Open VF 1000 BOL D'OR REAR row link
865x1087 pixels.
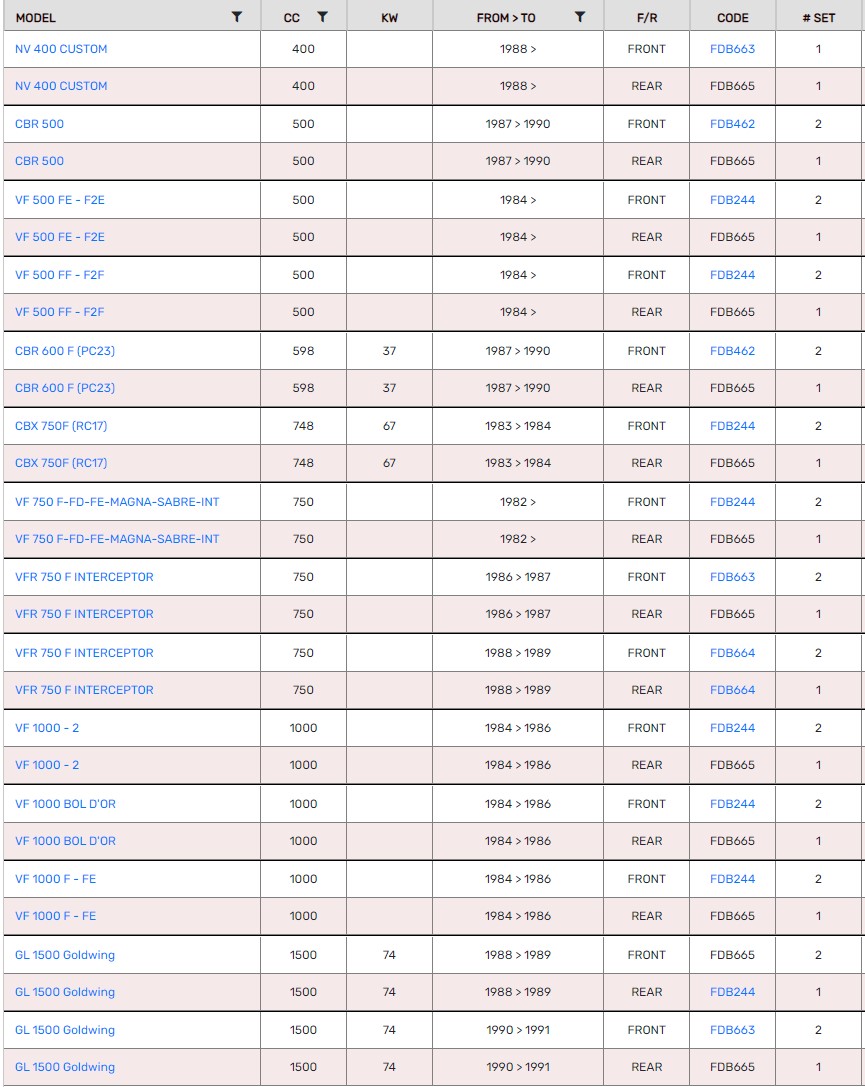click(65, 841)
